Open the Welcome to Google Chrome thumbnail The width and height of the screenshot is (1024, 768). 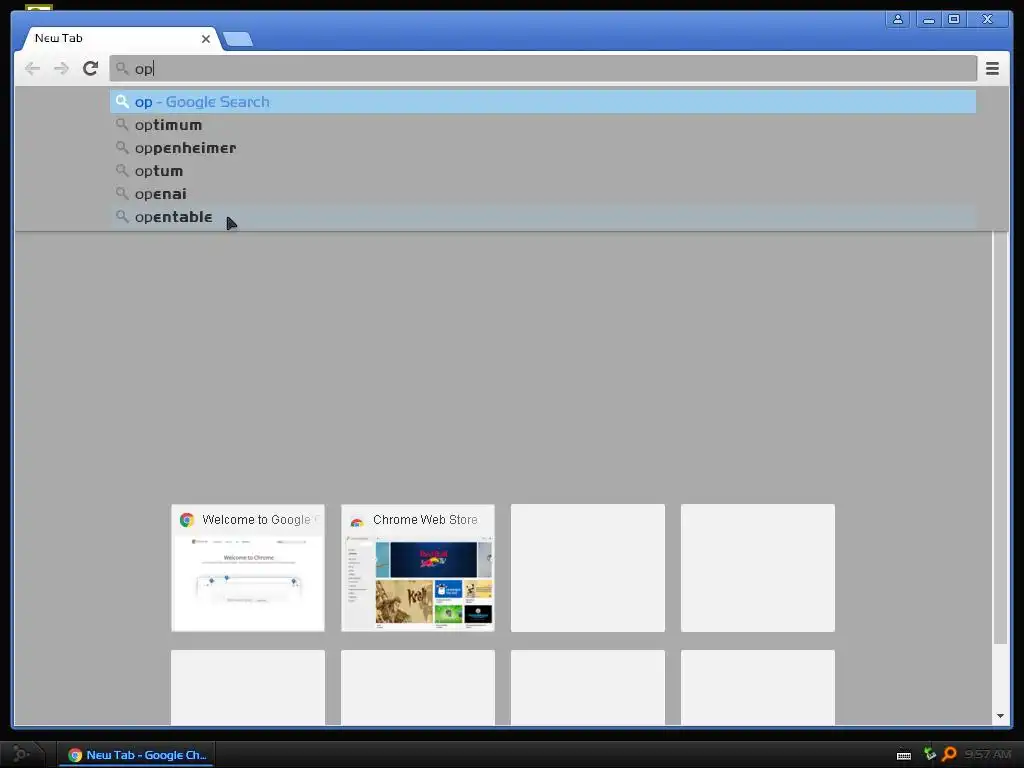tap(248, 568)
